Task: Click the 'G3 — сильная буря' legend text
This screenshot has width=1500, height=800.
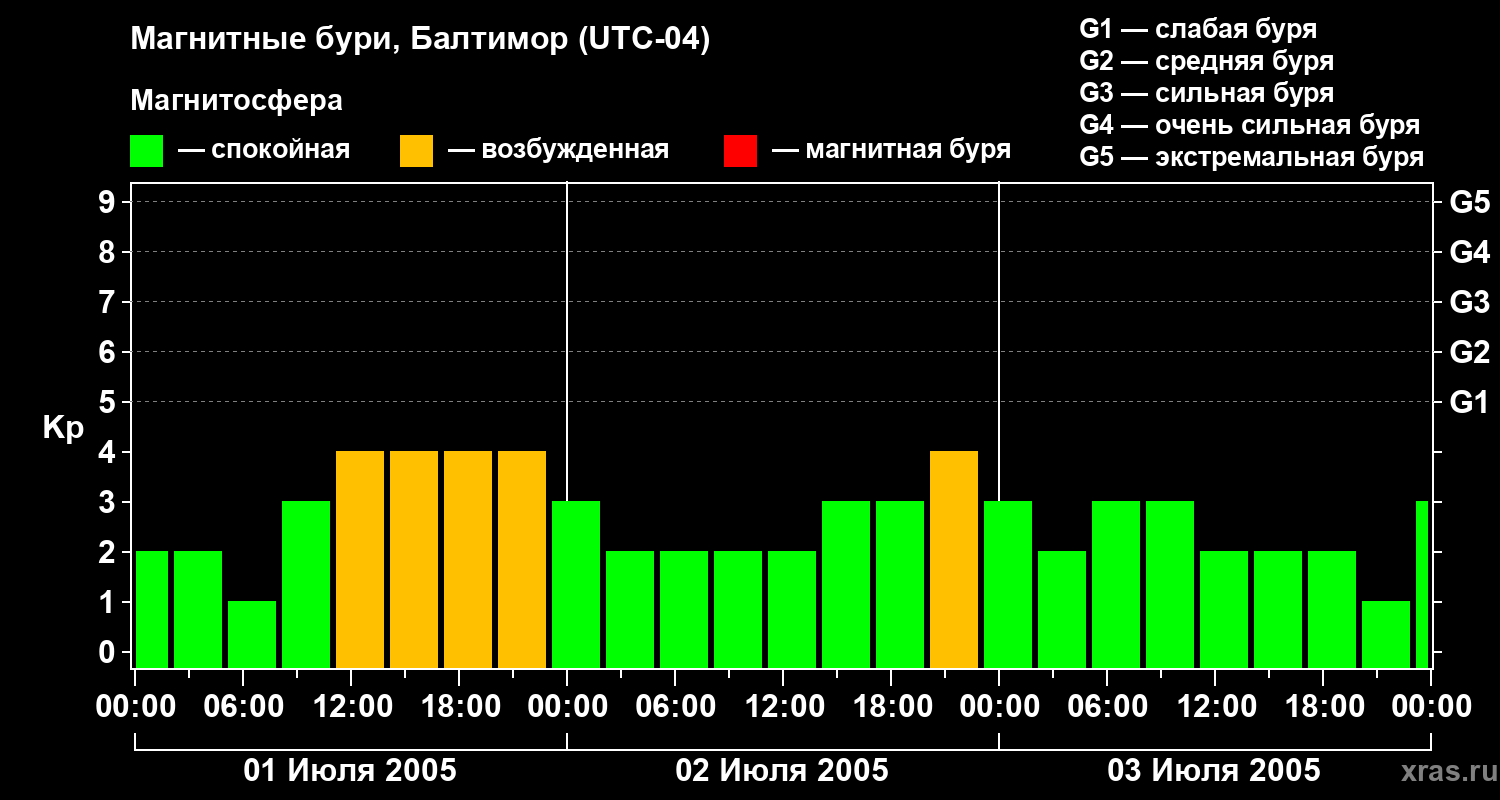Action: click(1206, 94)
